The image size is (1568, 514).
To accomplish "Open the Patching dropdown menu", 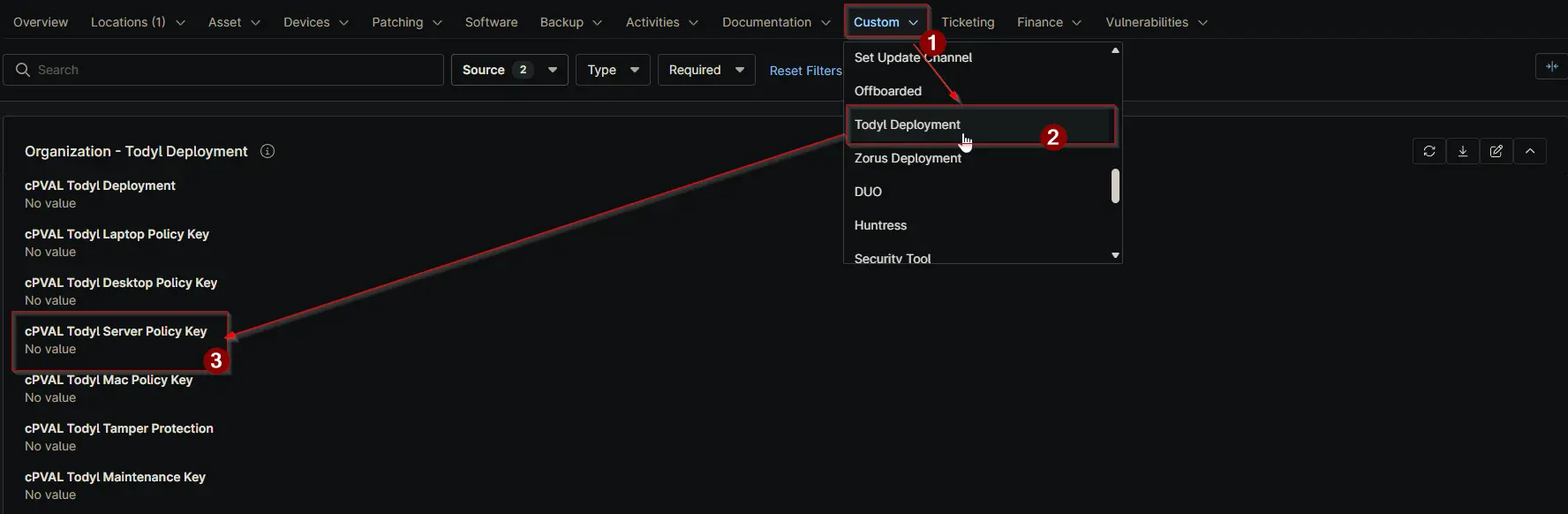I will (x=407, y=22).
